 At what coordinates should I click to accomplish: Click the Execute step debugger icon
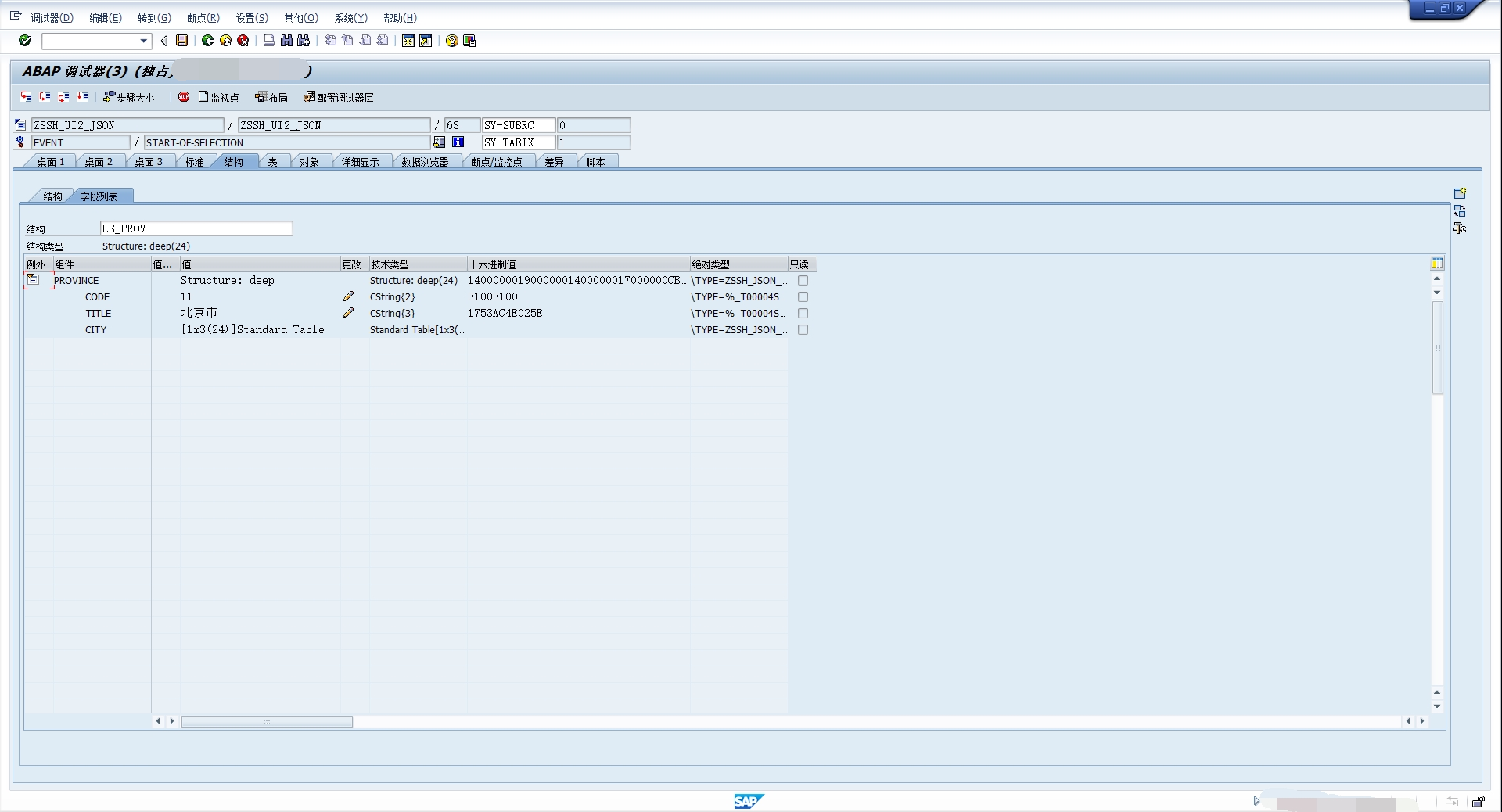pos(45,97)
